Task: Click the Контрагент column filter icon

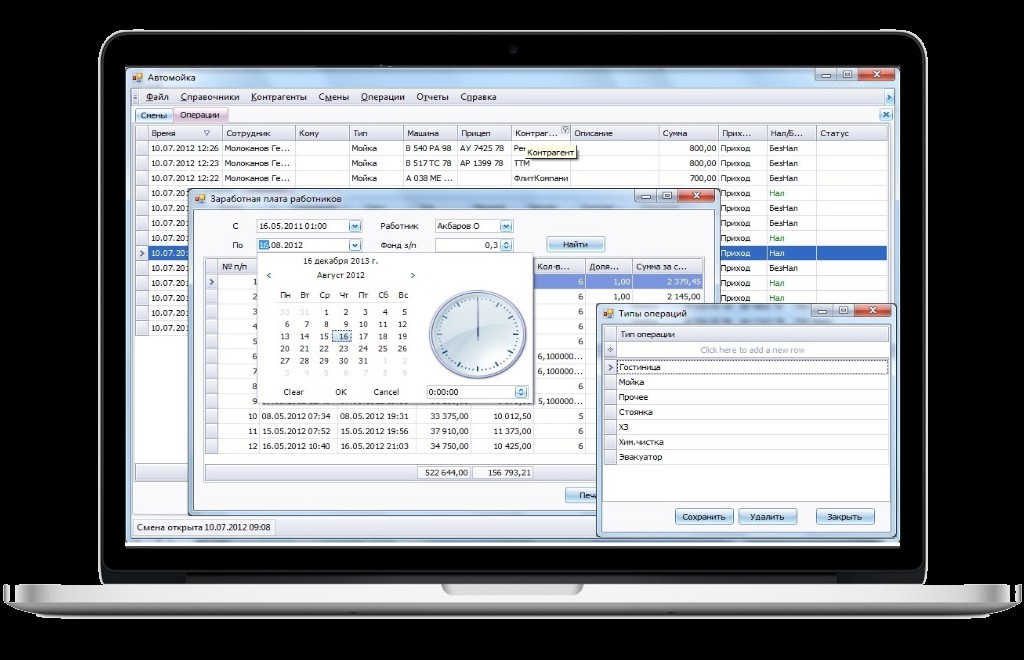Action: click(566, 130)
